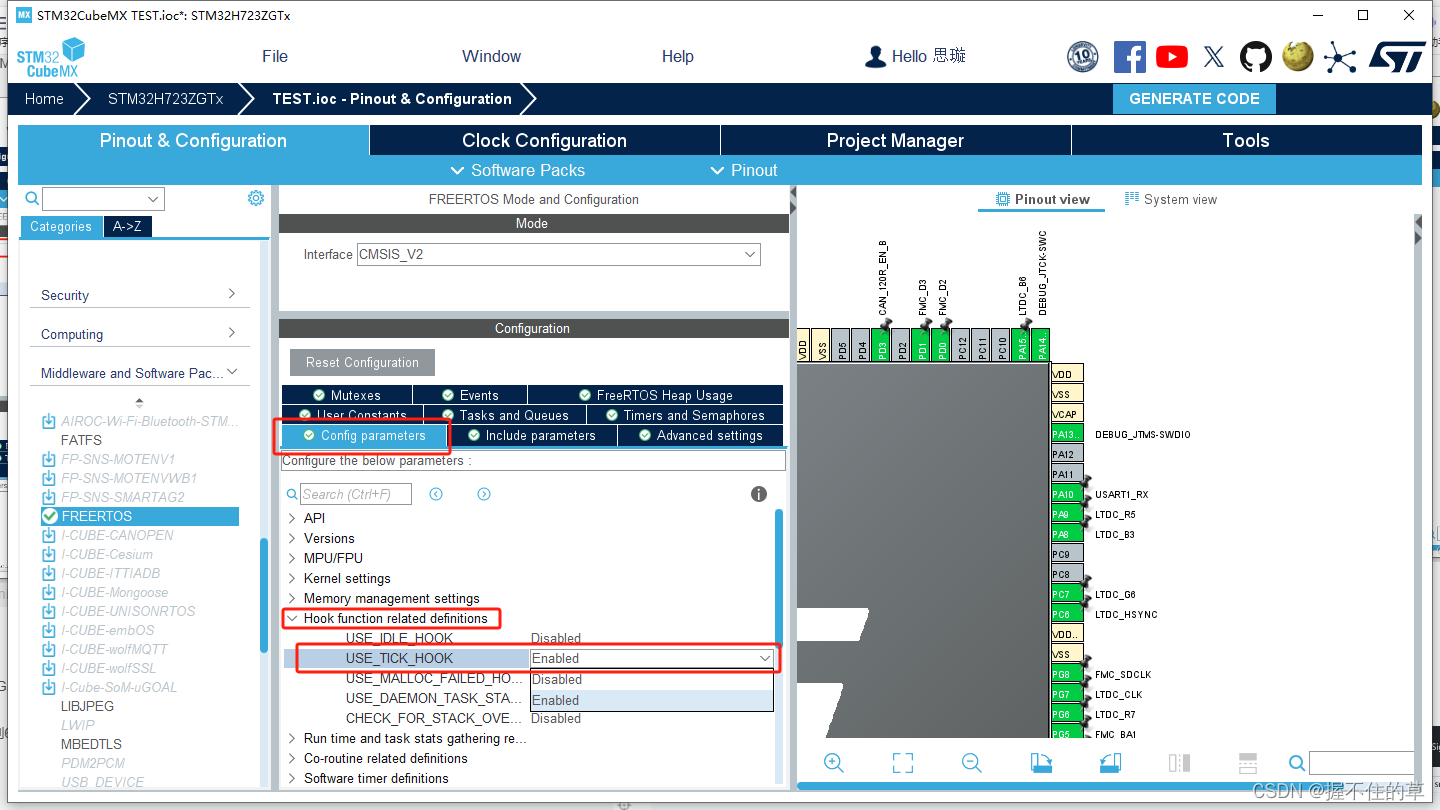
Task: Click download icon next to I-CUBE-CANOPEN
Action: (x=49, y=535)
